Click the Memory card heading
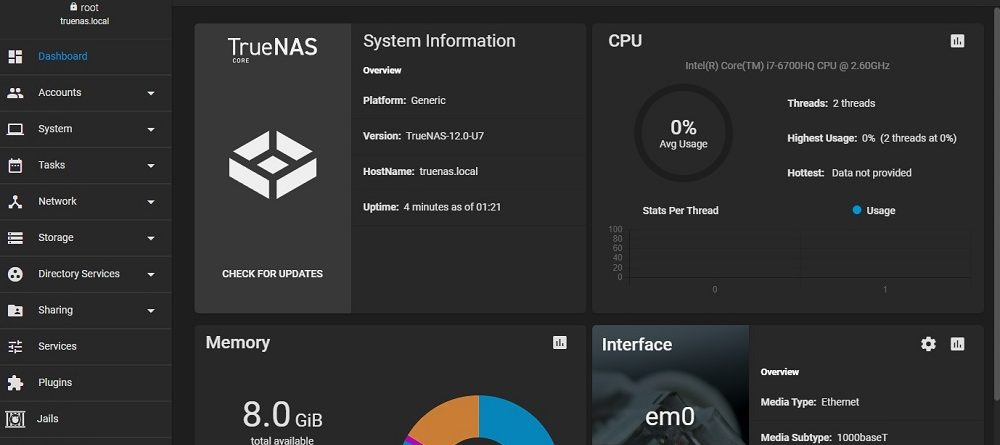This screenshot has height=445, width=1000. pyautogui.click(x=237, y=342)
